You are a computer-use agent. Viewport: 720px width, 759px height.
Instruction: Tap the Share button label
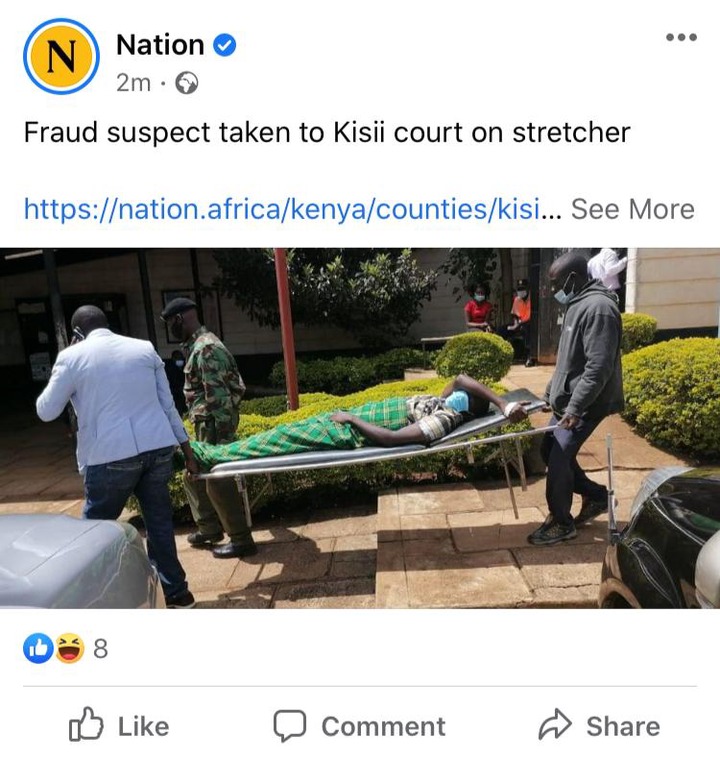point(623,727)
